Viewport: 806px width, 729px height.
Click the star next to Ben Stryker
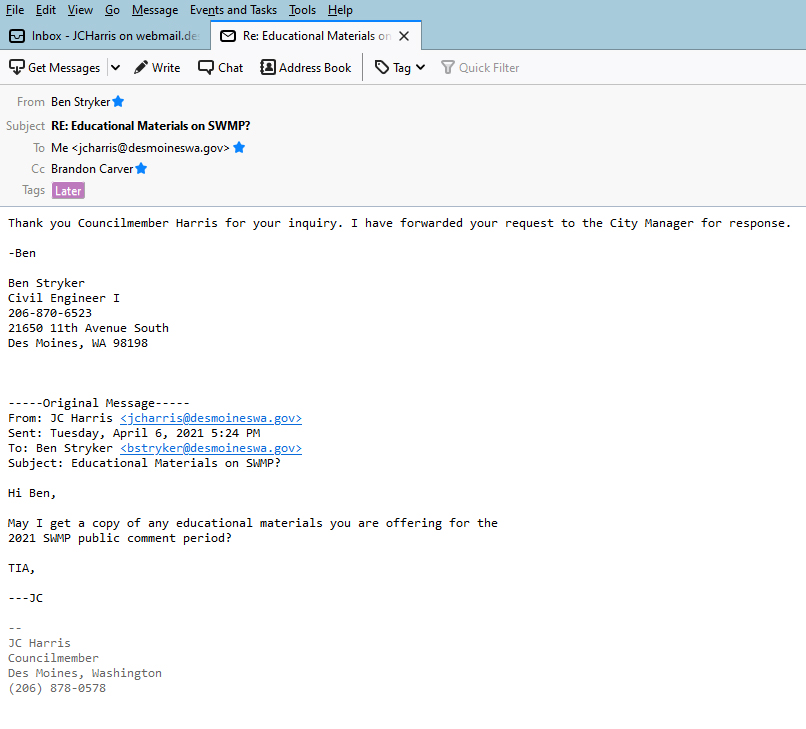click(118, 101)
